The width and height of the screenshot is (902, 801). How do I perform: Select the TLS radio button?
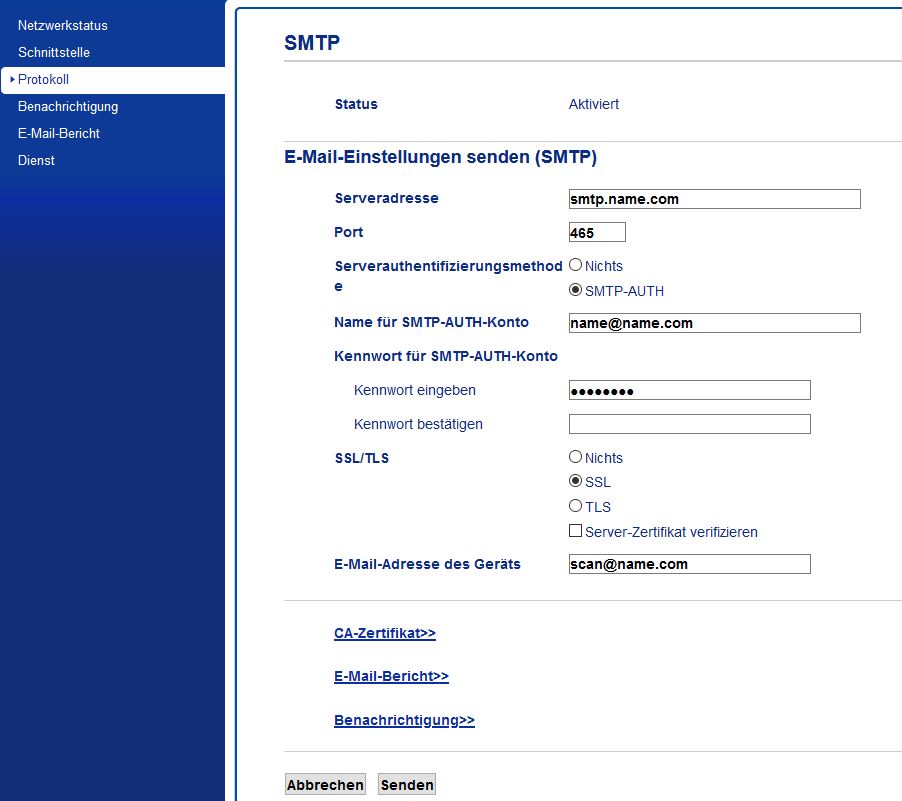575,506
